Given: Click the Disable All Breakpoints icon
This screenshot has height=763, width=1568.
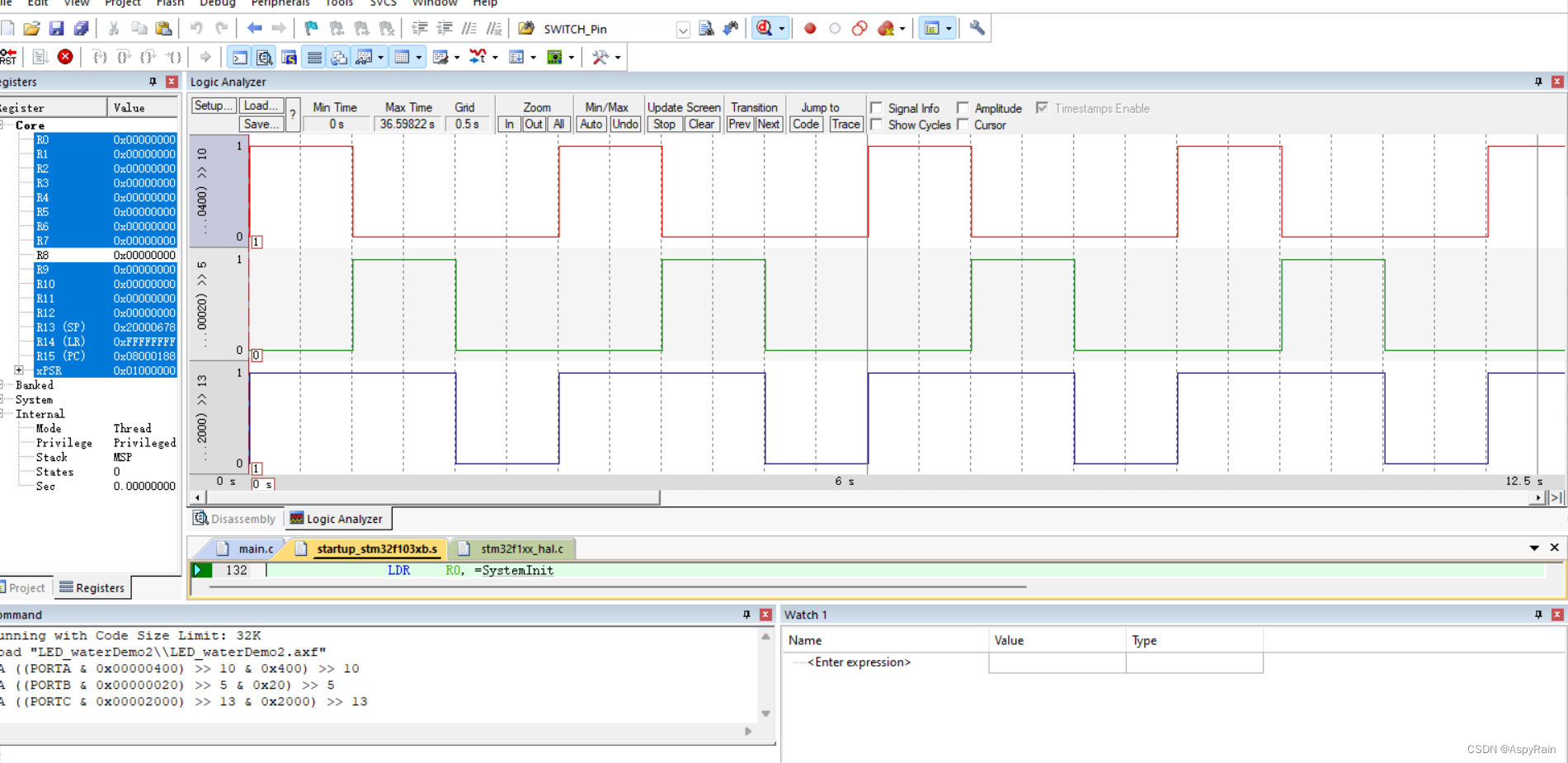Looking at the screenshot, I should (859, 29).
